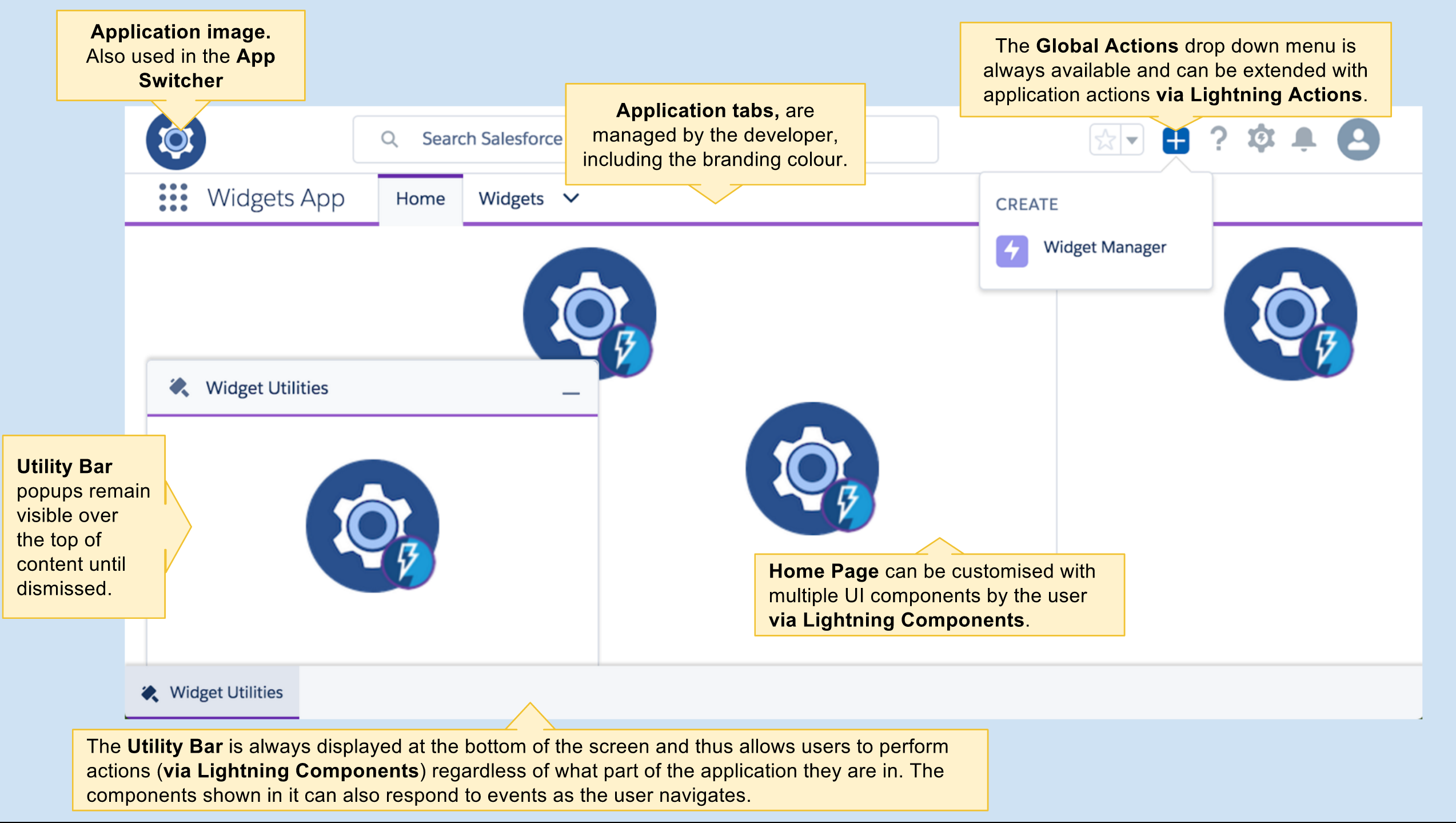Switch to the Home tab
Image resolution: width=1456 pixels, height=823 pixels.
coord(420,199)
